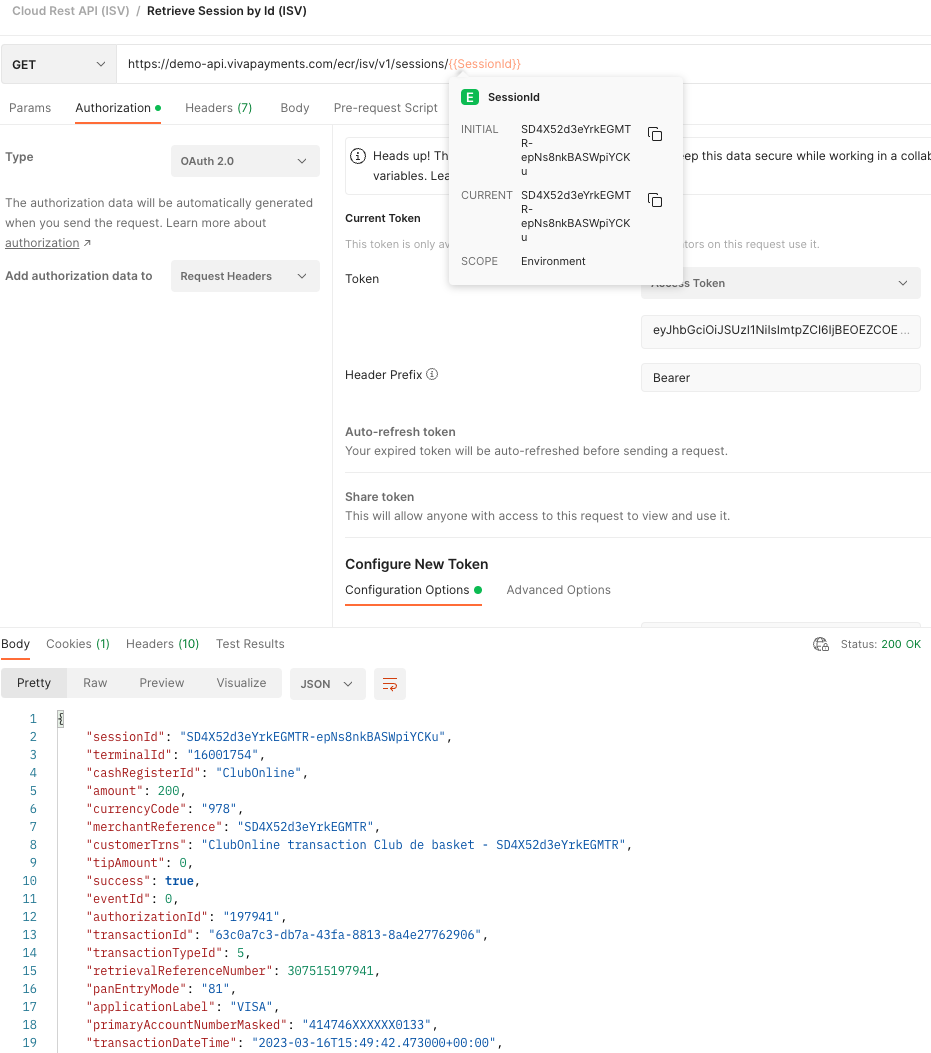Image resolution: width=931 pixels, height=1053 pixels.
Task: Click the network security icon near Status 200 OK
Action: click(x=821, y=644)
